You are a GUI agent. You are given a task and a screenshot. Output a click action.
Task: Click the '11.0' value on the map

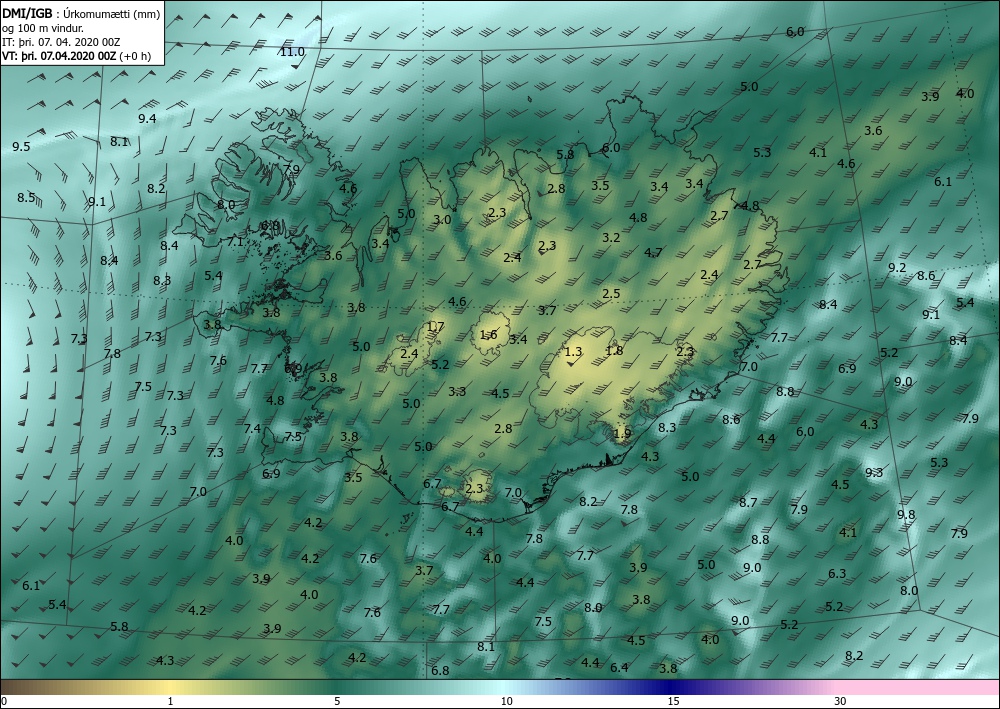(293, 52)
